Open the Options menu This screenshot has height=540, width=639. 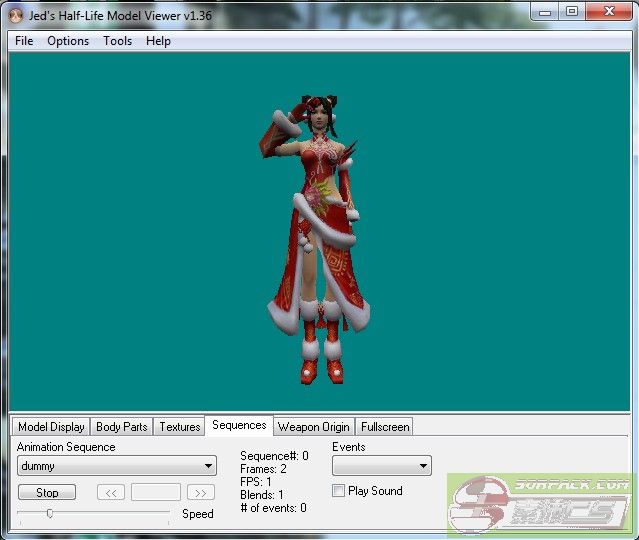click(x=68, y=41)
